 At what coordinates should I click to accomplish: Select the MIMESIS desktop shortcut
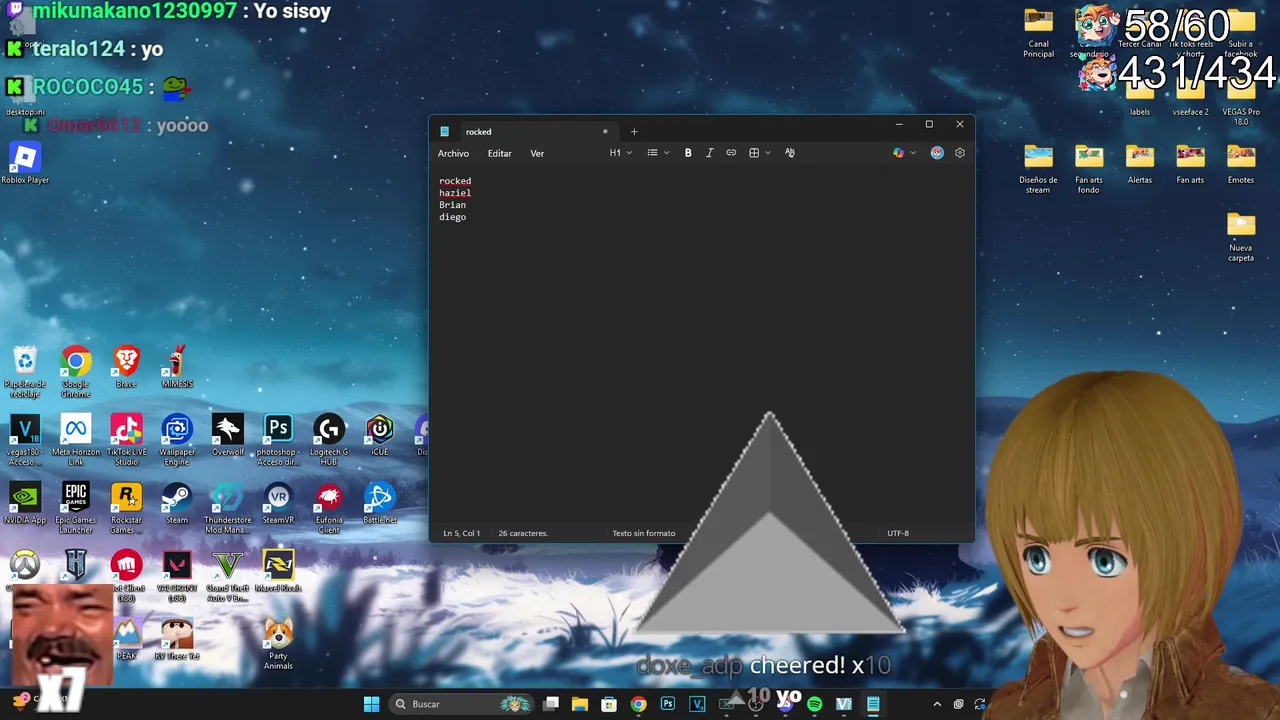pyautogui.click(x=177, y=367)
